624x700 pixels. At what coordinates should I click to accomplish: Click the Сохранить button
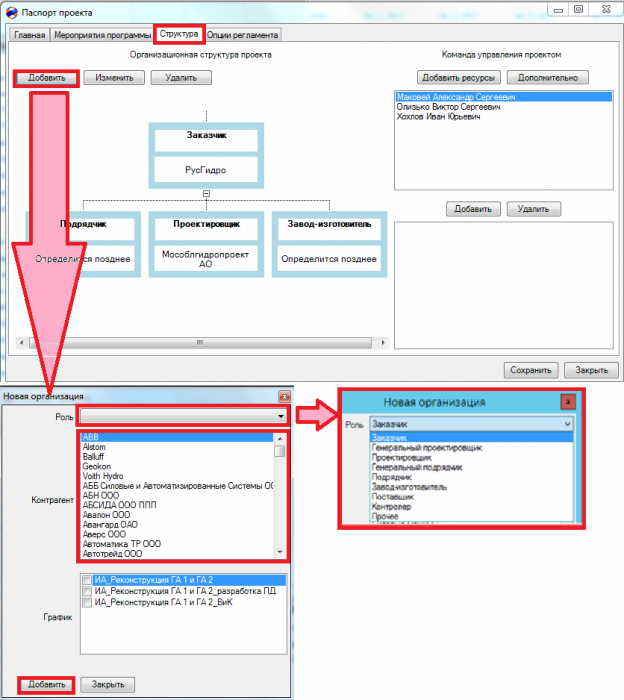(531, 370)
